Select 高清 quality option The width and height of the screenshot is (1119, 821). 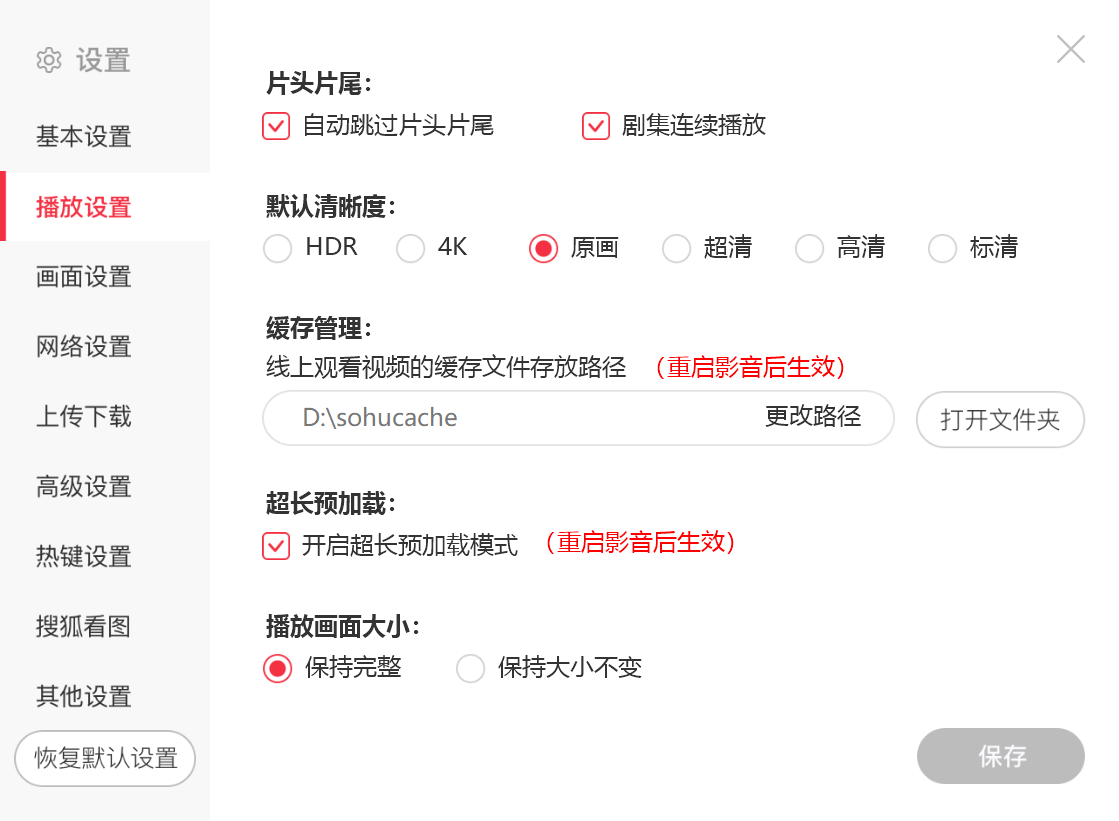809,248
